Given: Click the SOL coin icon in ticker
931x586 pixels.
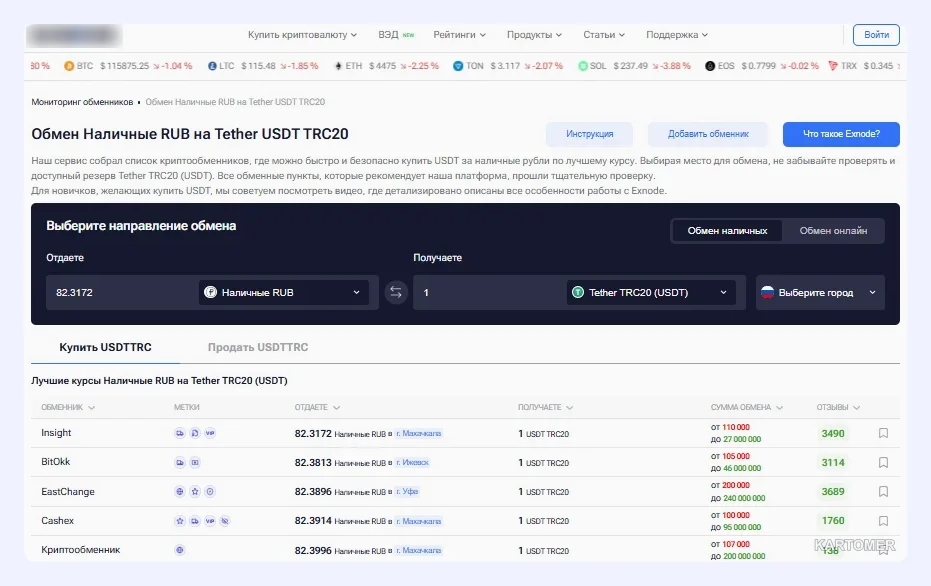Looking at the screenshot, I should tap(583, 66).
